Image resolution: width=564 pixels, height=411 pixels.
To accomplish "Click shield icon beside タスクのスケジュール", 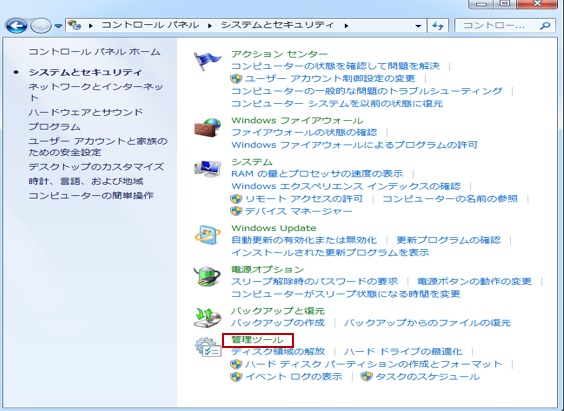I will (366, 377).
